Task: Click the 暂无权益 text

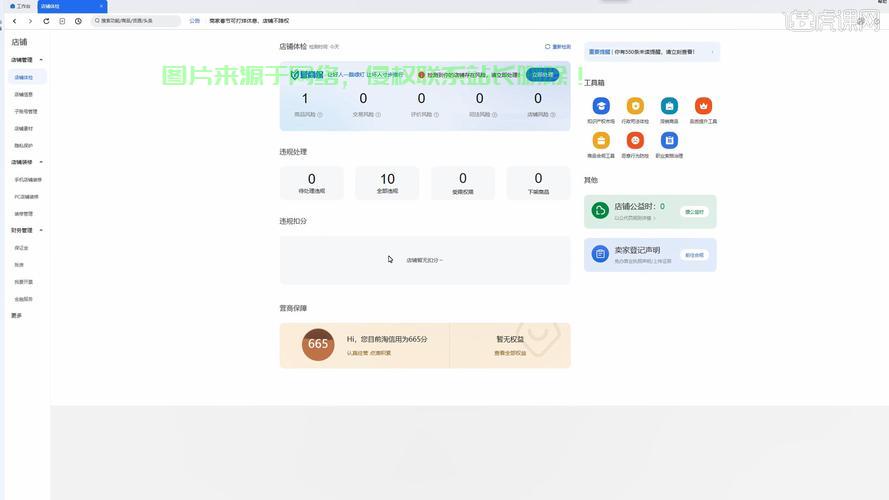Action: (x=510, y=339)
